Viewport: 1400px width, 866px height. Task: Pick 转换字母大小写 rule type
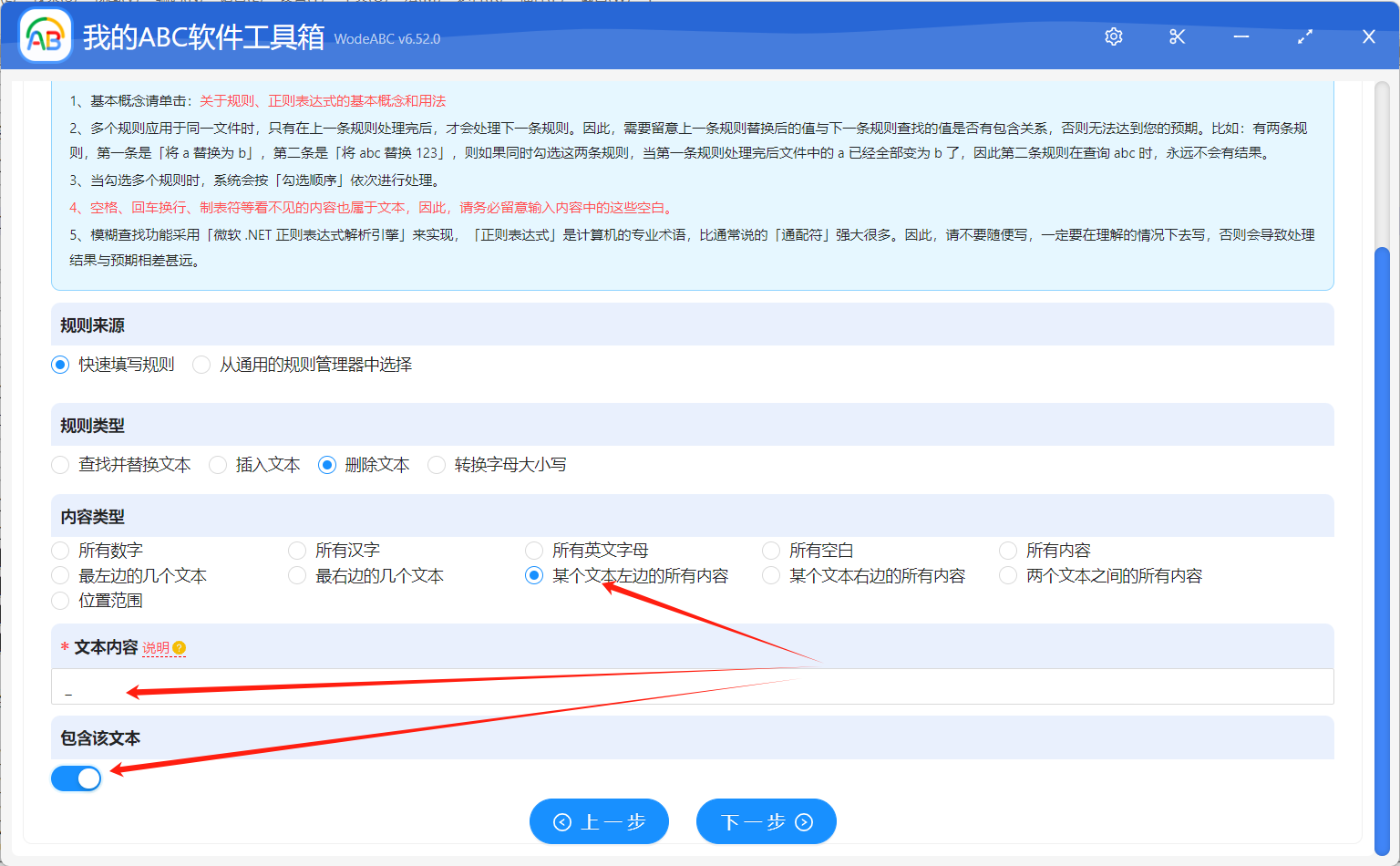click(437, 465)
